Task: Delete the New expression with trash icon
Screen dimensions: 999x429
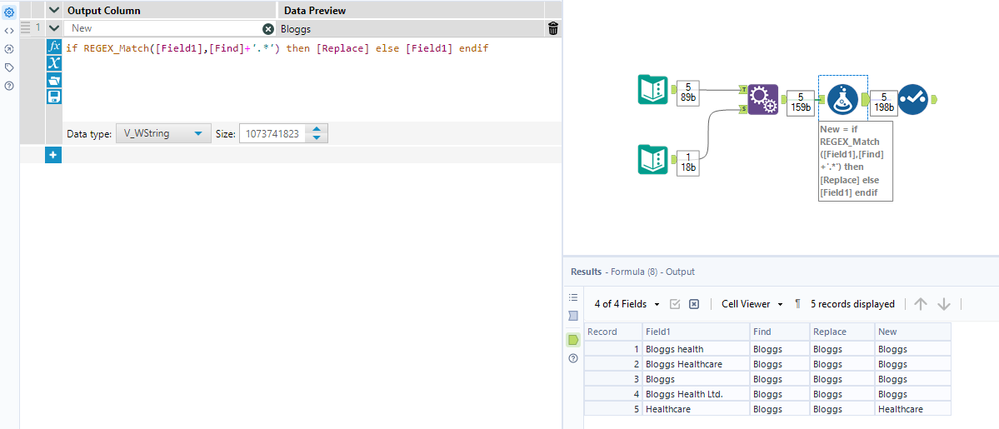Action: pyautogui.click(x=553, y=29)
